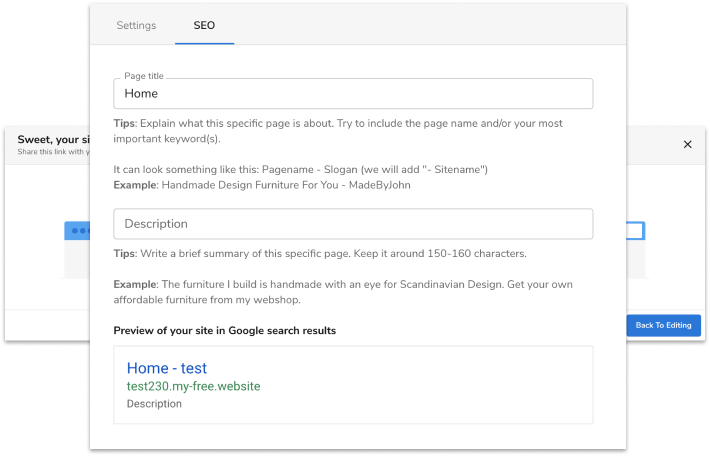Click the test230.my-free.website green URL
710x456 pixels.
coord(193,386)
